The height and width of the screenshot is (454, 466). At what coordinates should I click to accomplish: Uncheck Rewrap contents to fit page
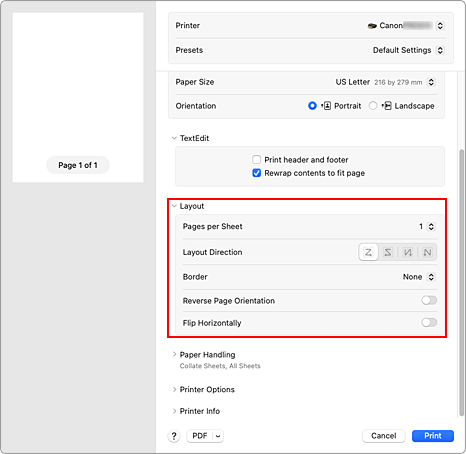256,173
